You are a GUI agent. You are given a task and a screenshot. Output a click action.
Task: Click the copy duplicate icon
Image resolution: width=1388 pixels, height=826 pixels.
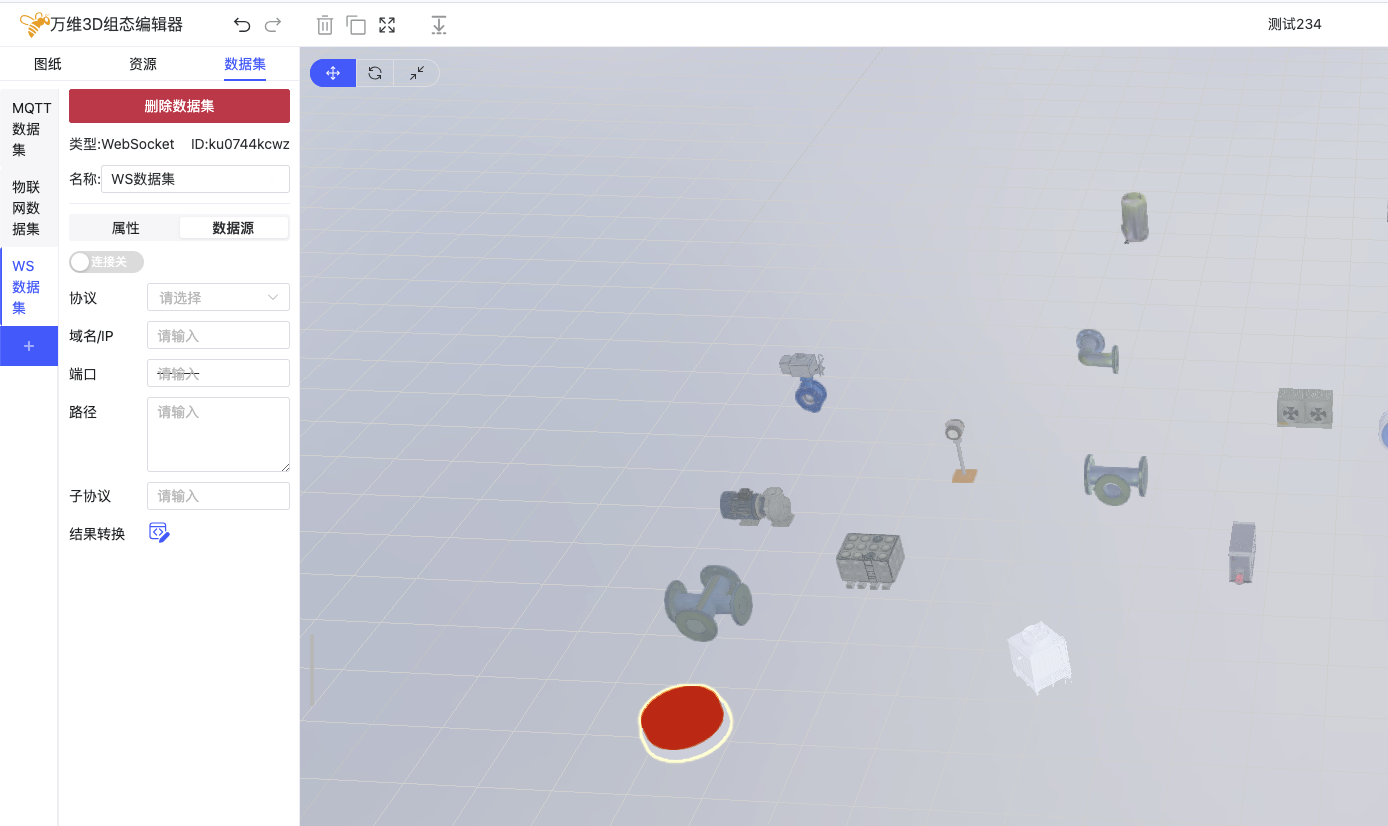click(356, 25)
